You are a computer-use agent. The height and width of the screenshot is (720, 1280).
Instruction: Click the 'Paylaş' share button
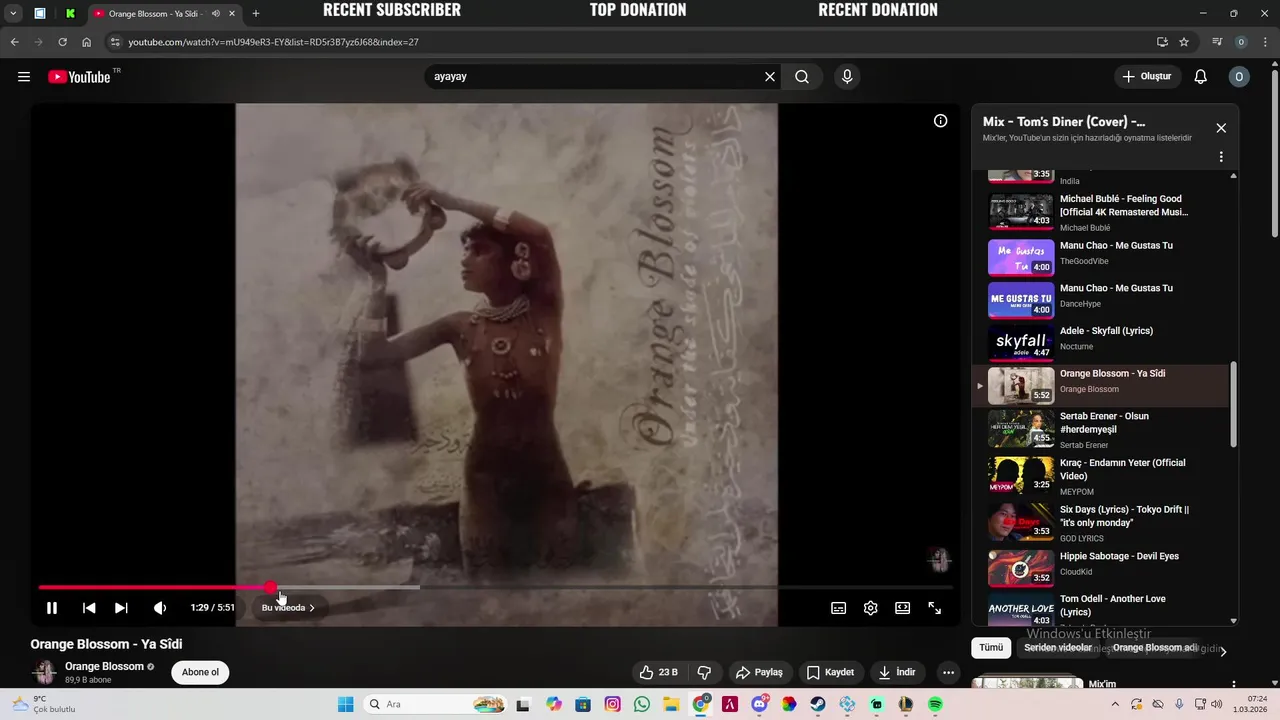coord(759,672)
